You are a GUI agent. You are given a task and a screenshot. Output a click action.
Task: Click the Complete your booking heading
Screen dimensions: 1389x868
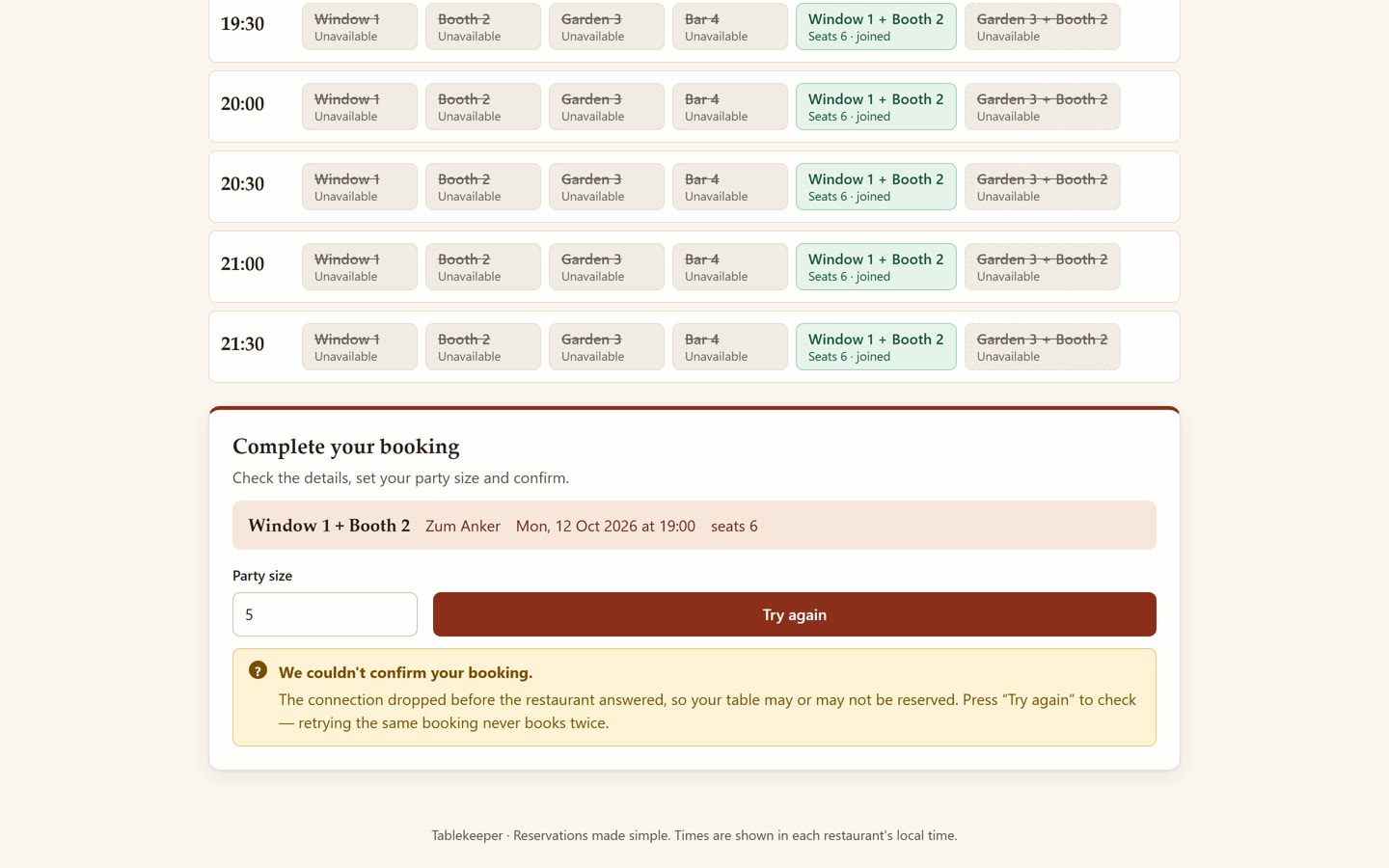pos(346,447)
